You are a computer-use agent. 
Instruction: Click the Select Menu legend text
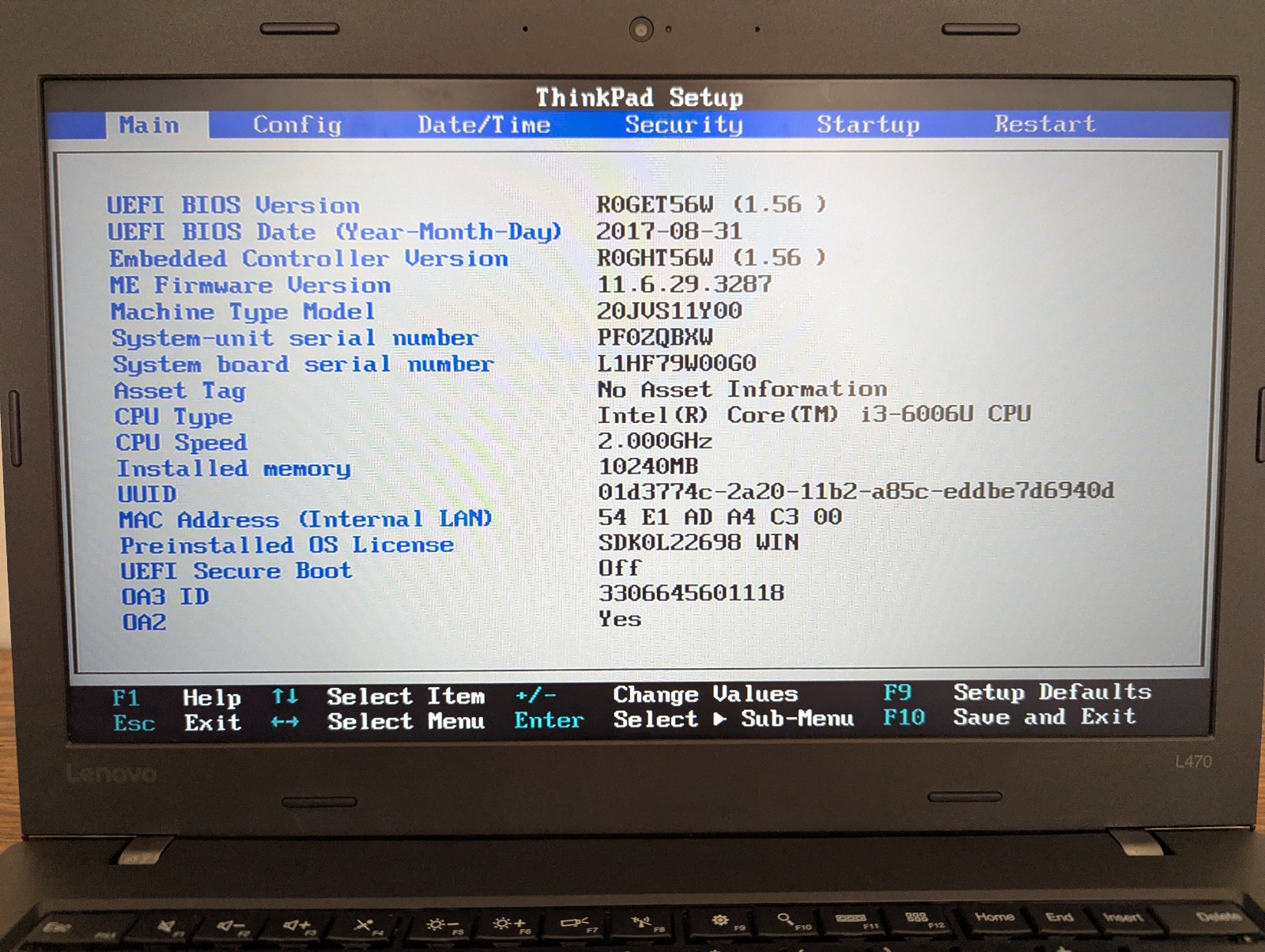pos(407,721)
